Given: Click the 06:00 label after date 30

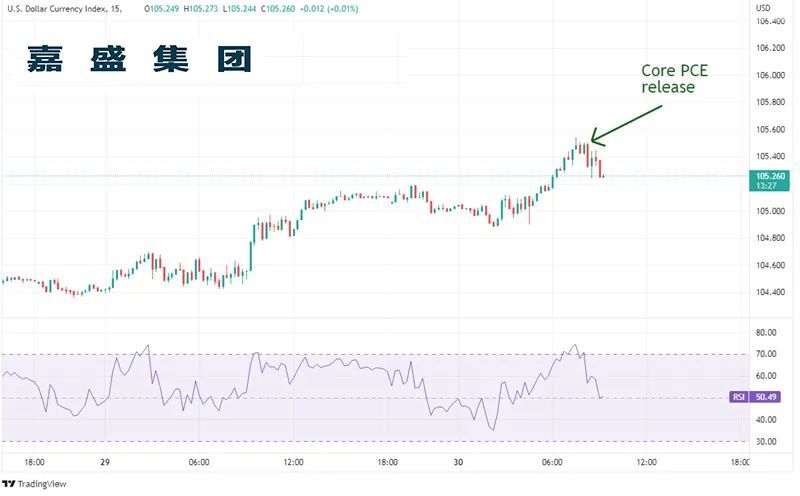Looking at the screenshot, I should (552, 462).
